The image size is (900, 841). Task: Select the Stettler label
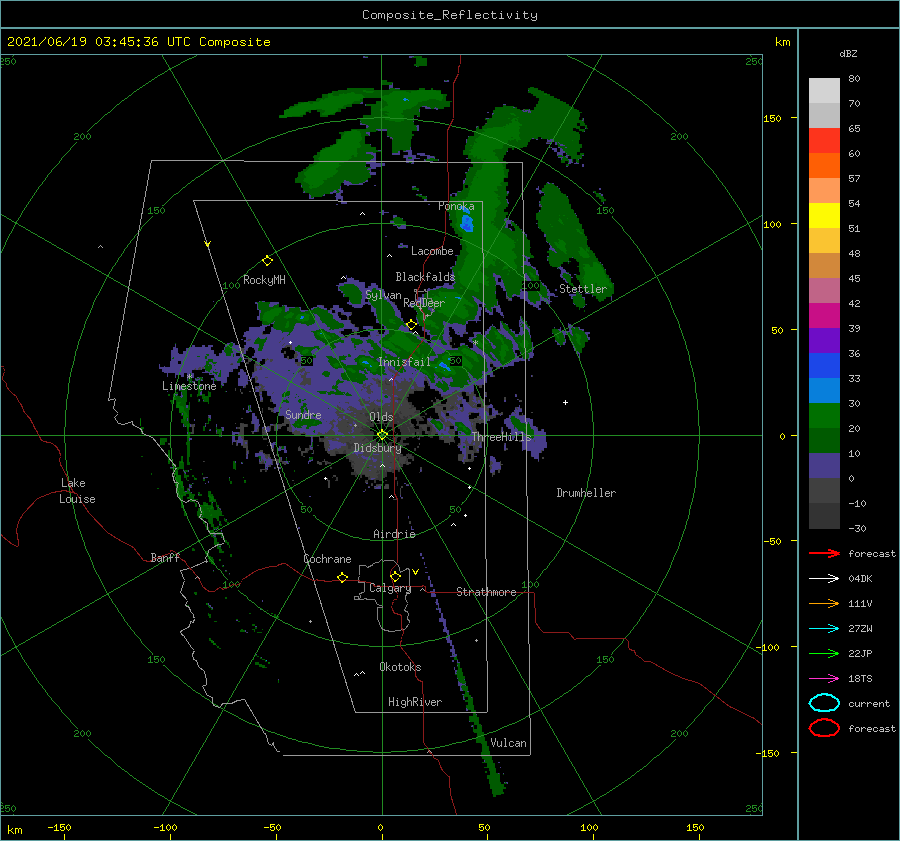pos(583,289)
